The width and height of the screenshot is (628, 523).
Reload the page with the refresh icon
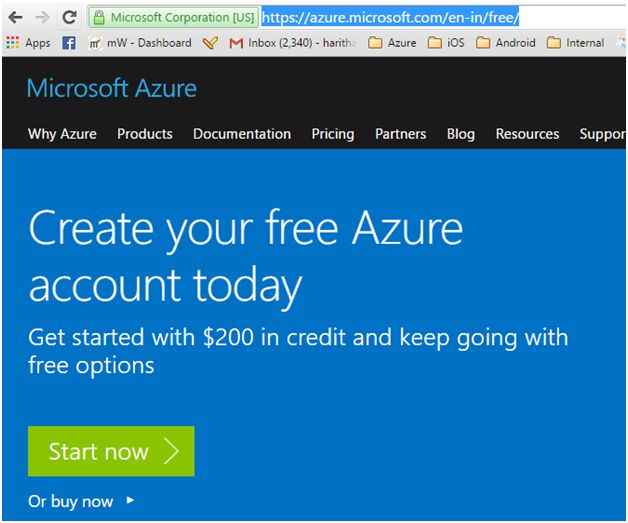click(x=69, y=17)
